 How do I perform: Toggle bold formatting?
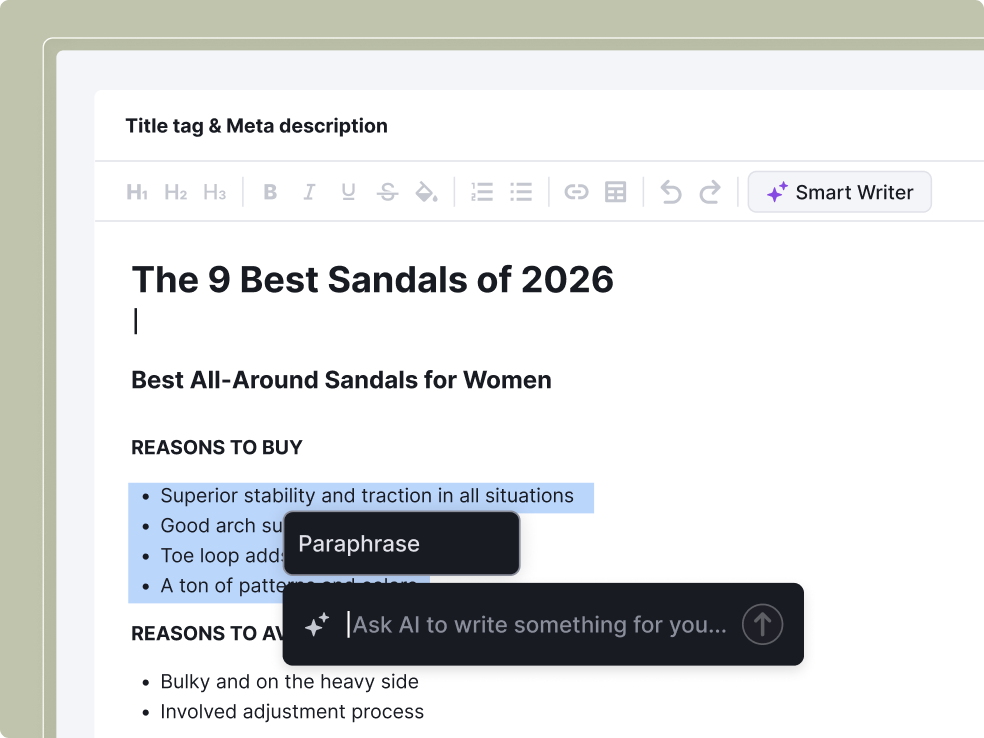click(270, 193)
